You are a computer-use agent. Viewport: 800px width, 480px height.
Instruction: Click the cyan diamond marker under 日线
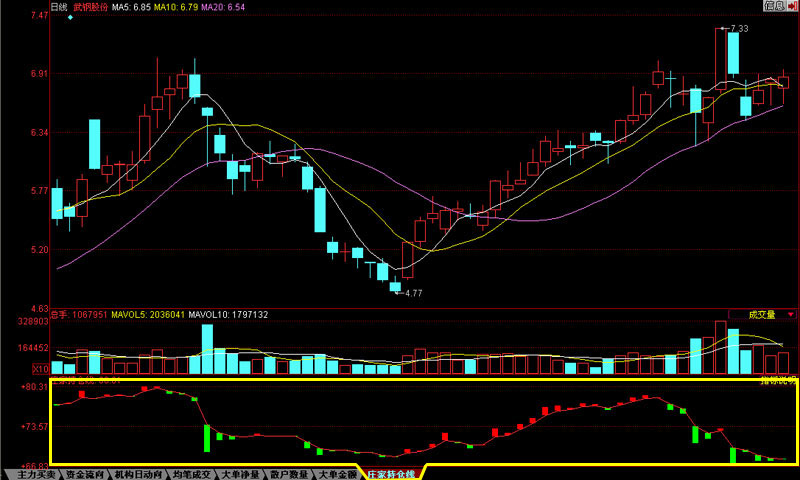click(x=70, y=18)
